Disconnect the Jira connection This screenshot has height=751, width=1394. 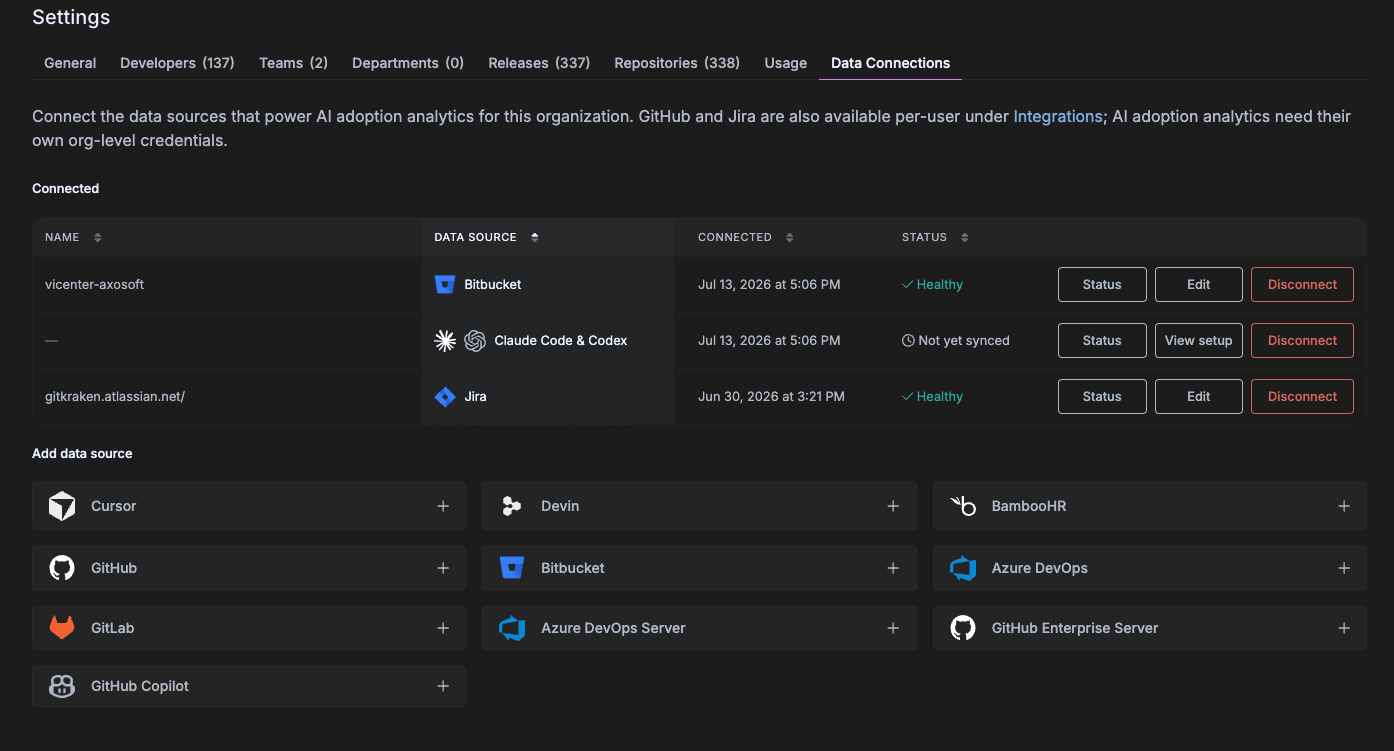point(1302,396)
